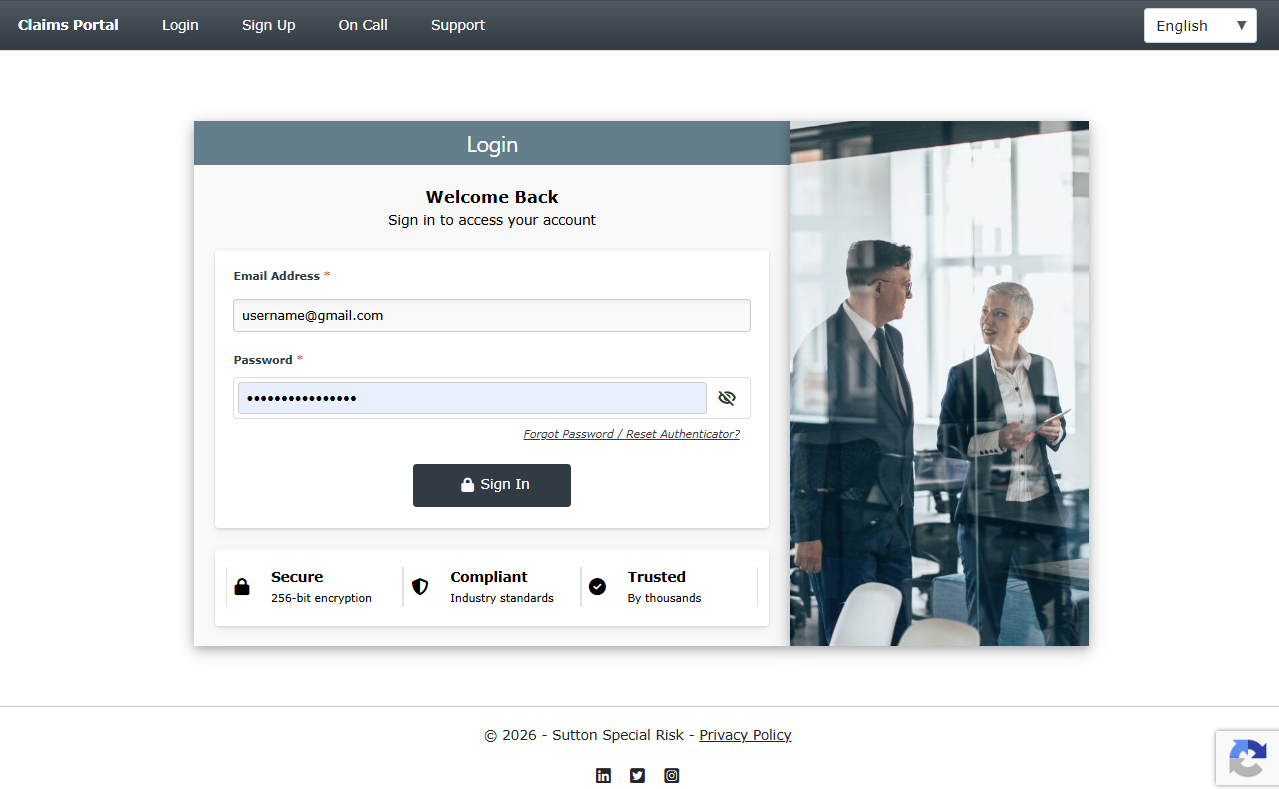
Task: Focus the Password field
Action: [472, 398]
